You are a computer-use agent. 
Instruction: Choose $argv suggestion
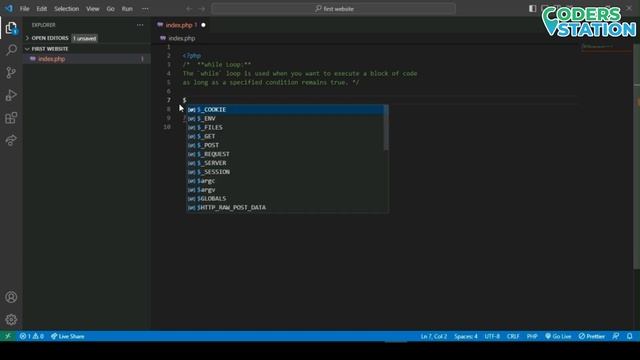pos(285,190)
